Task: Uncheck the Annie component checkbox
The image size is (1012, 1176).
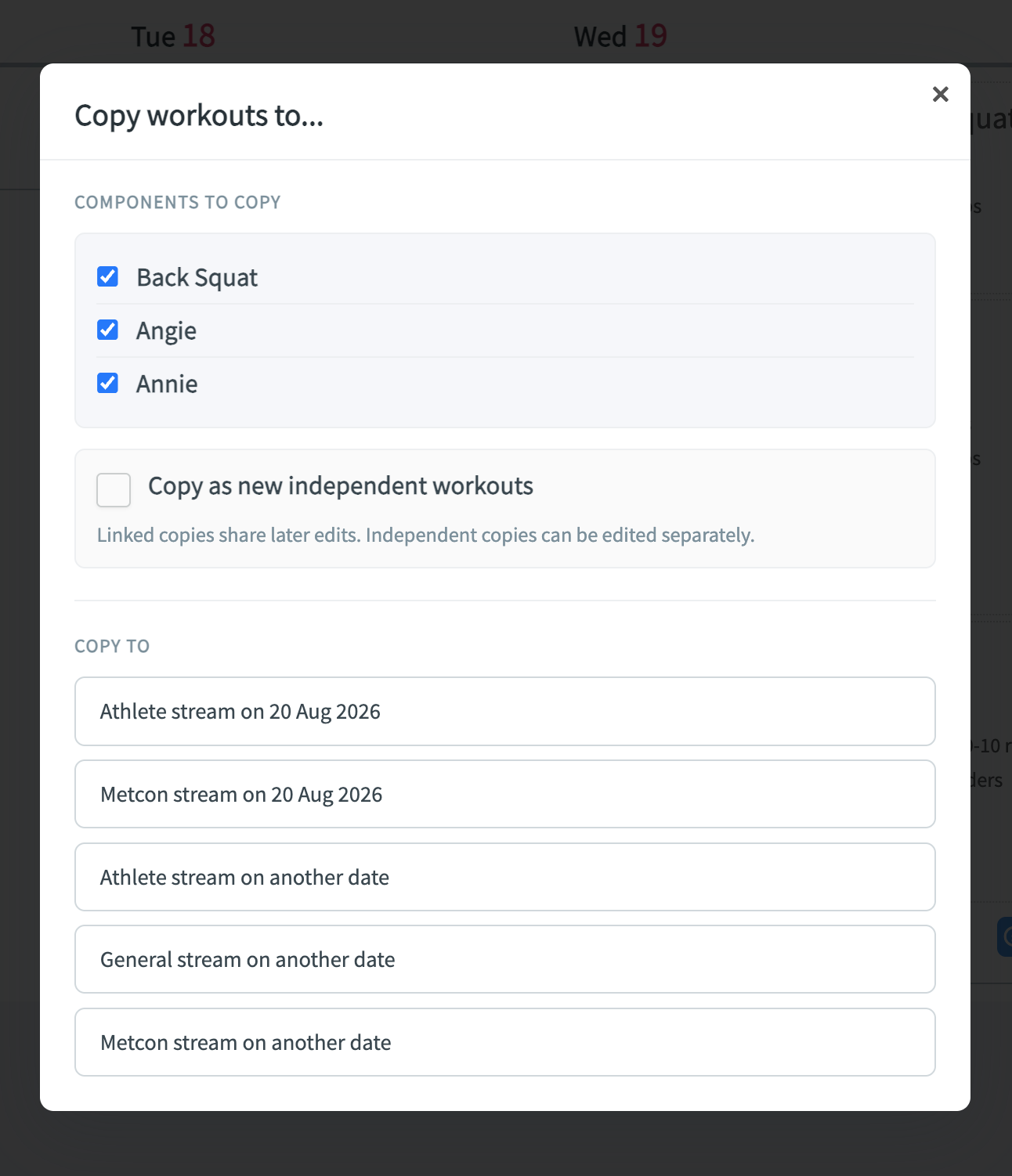Action: click(x=107, y=383)
